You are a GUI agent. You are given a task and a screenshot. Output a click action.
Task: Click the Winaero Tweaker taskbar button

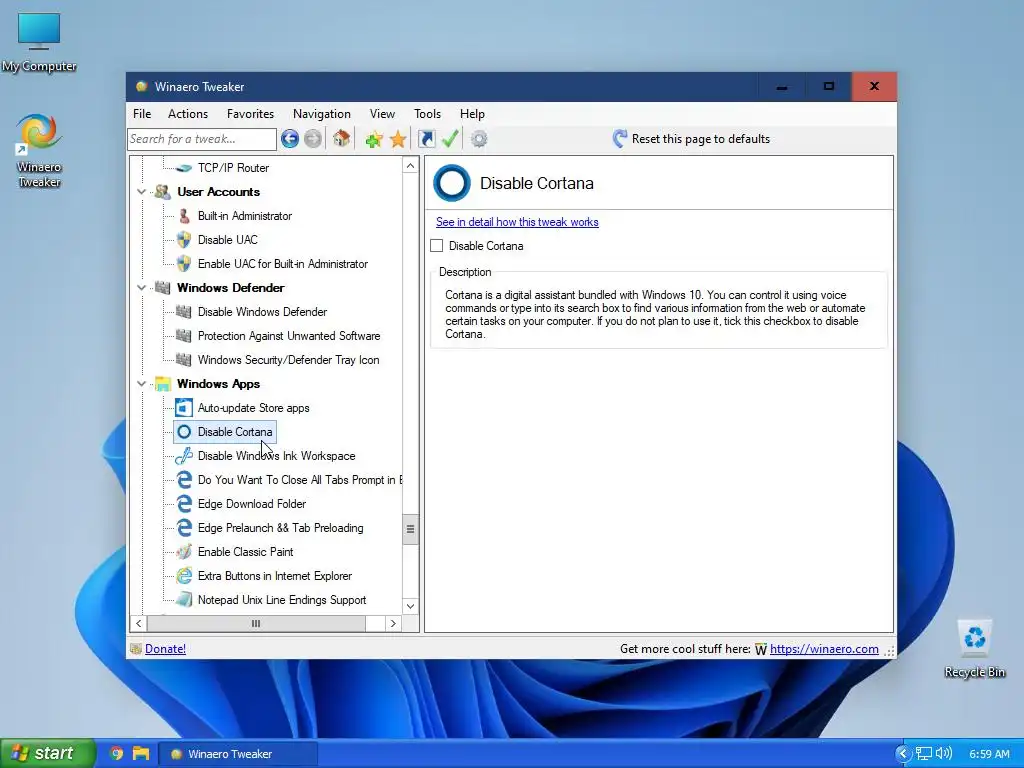tap(238, 754)
